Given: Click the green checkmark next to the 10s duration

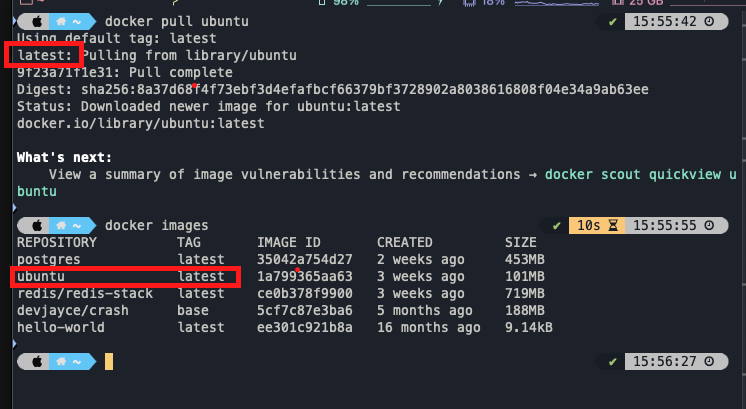Looking at the screenshot, I should point(556,226).
